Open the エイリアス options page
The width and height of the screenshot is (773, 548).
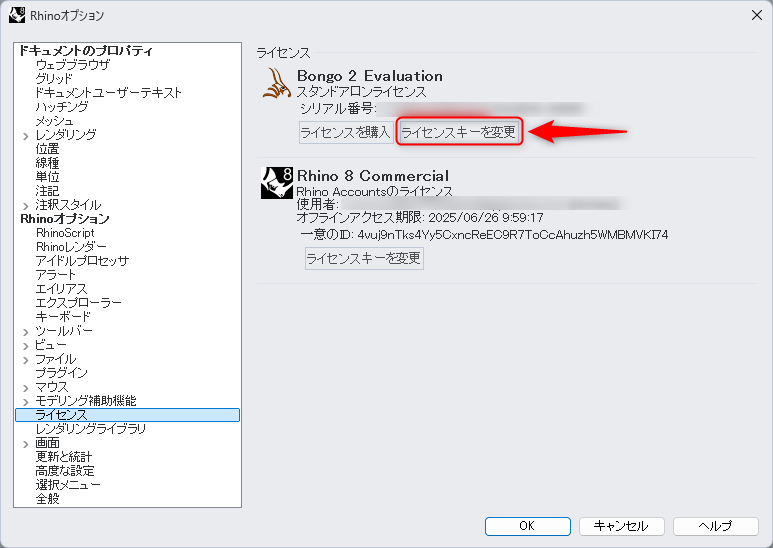pyautogui.click(x=61, y=289)
